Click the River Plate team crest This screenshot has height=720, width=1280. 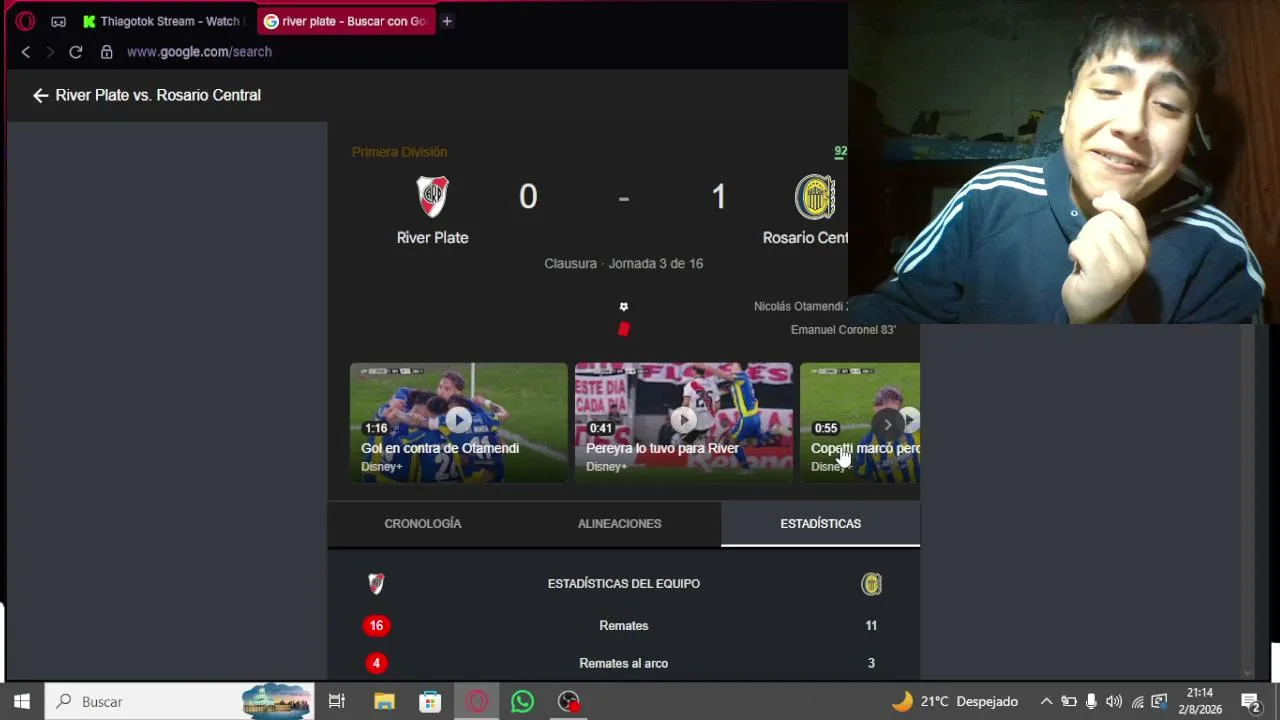pyautogui.click(x=432, y=196)
